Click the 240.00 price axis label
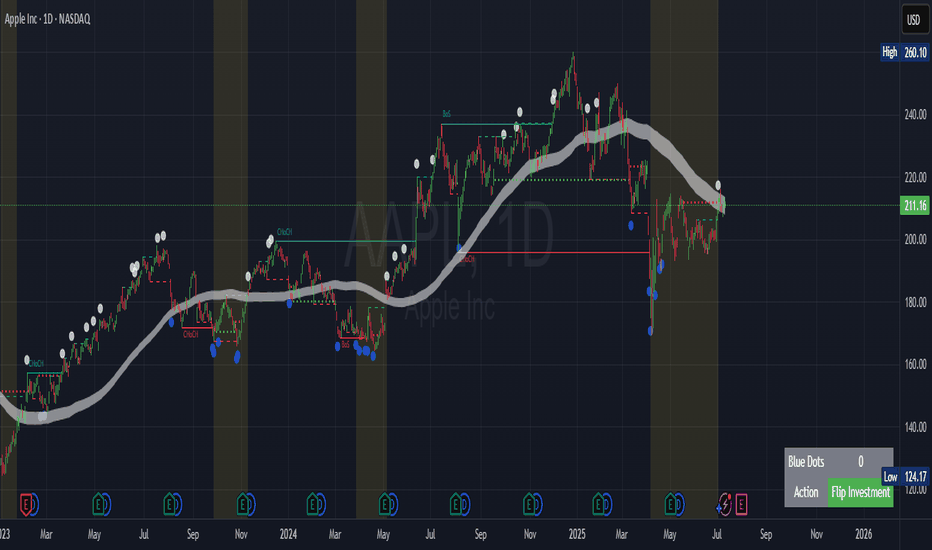The image size is (932, 550). (x=915, y=114)
